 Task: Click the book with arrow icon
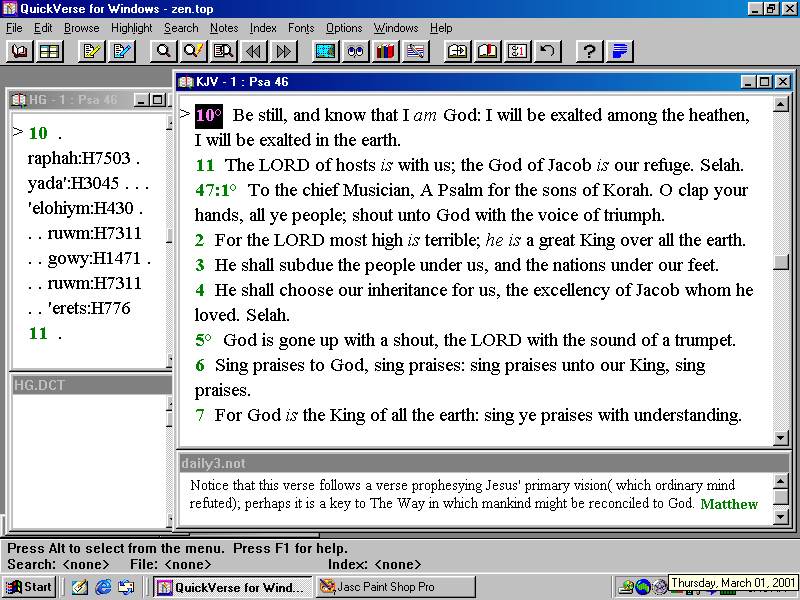458,51
